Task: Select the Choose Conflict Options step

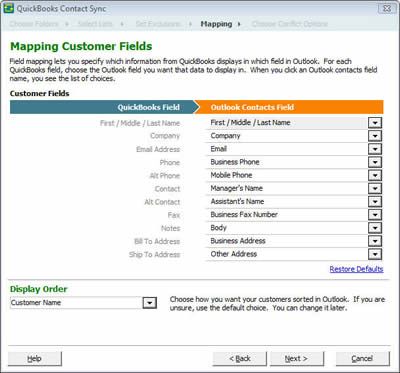Action: [x=290, y=24]
